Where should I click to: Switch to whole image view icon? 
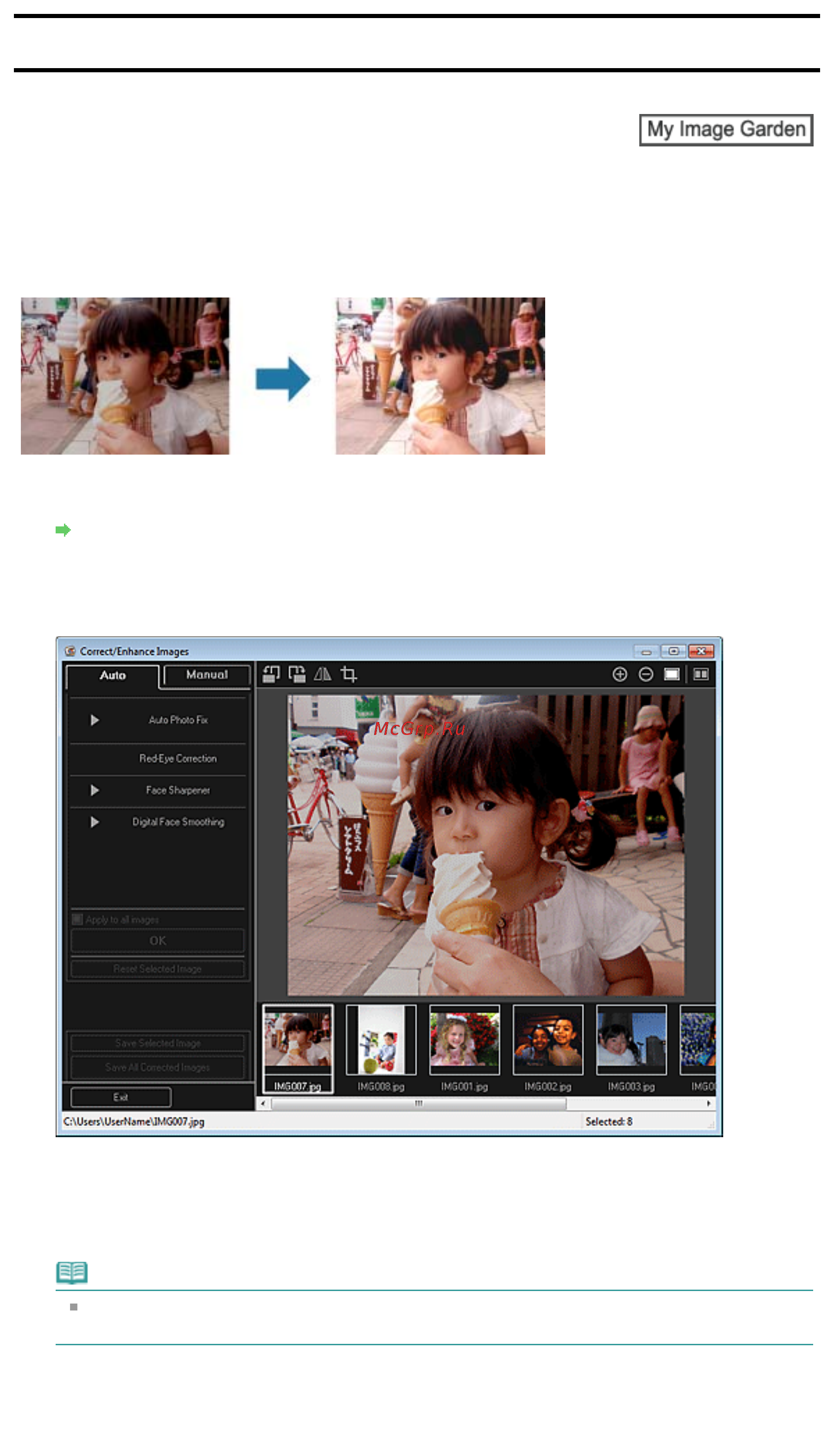point(671,674)
